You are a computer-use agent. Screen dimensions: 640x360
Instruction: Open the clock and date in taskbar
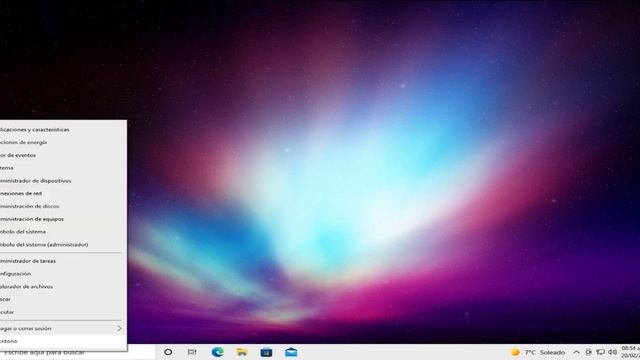(631, 352)
